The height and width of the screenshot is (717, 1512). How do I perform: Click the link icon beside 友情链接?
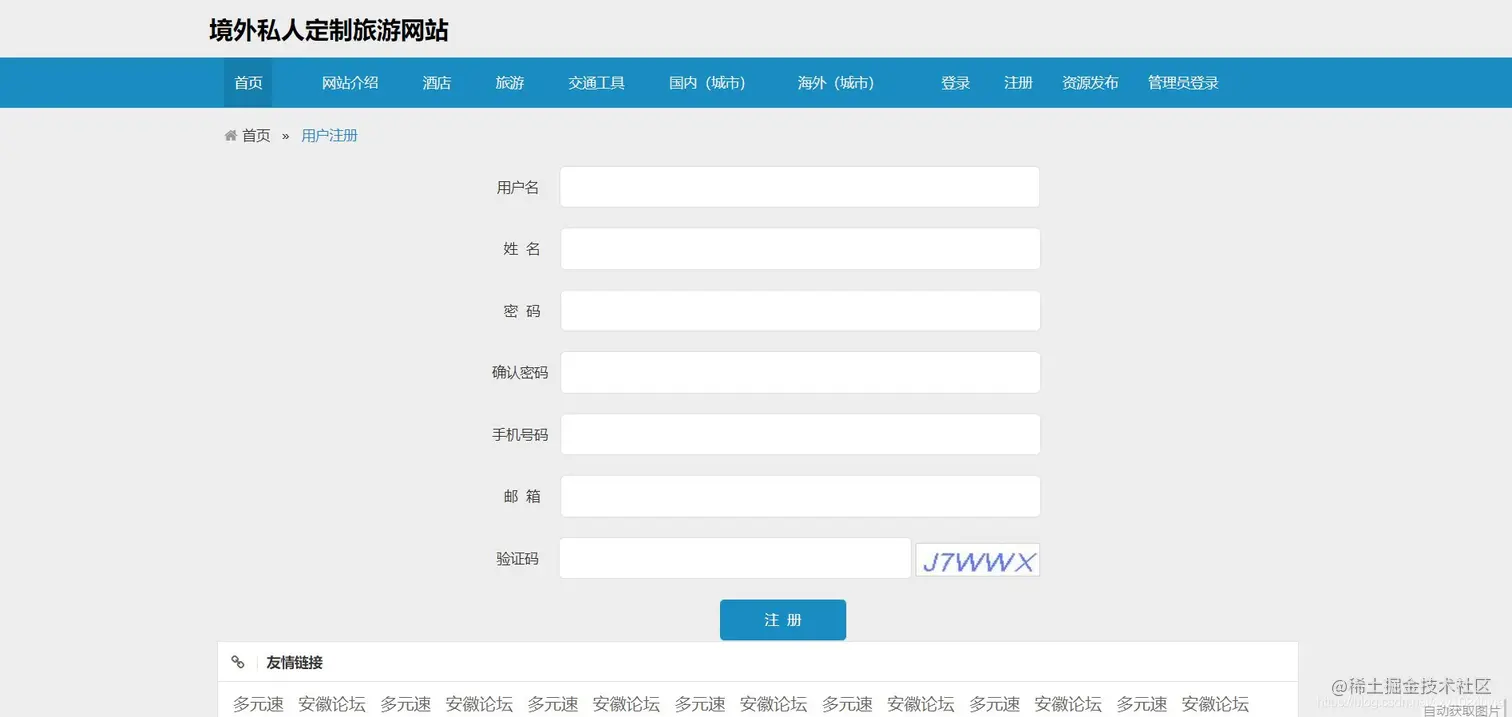pos(238,662)
